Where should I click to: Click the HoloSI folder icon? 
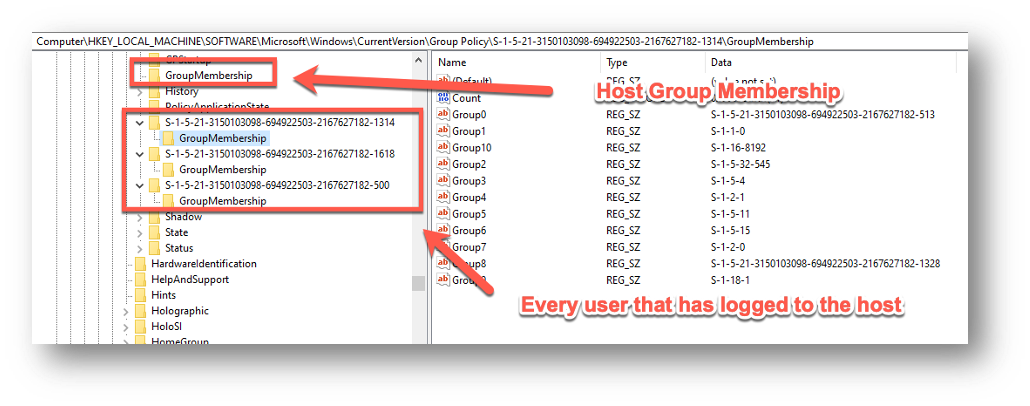141,326
